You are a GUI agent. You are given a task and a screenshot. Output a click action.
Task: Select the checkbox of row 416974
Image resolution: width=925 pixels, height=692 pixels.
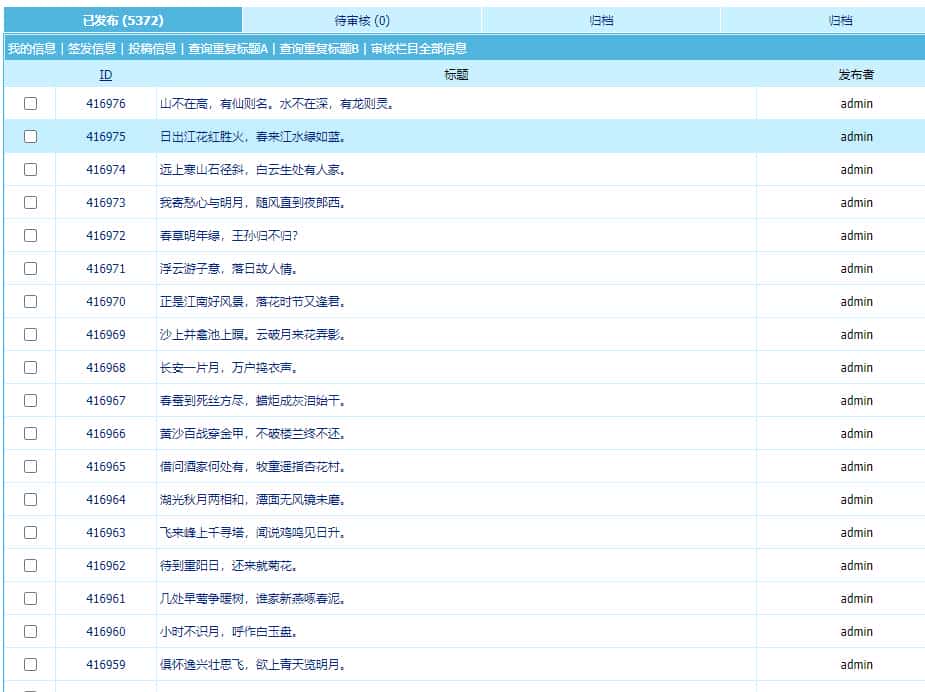(x=31, y=170)
